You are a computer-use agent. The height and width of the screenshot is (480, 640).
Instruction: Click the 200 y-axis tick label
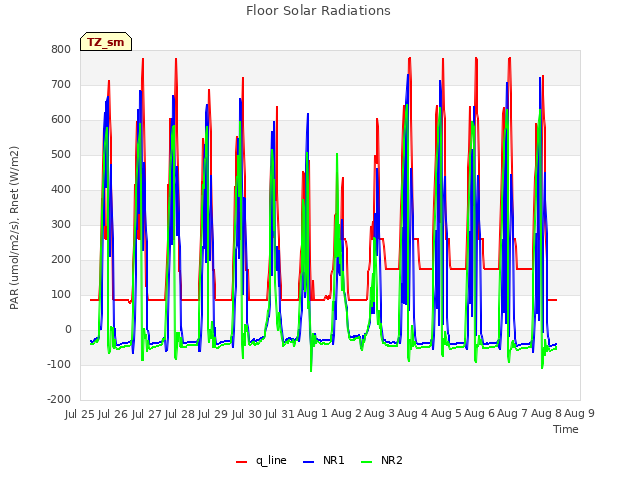pyautogui.click(x=61, y=260)
